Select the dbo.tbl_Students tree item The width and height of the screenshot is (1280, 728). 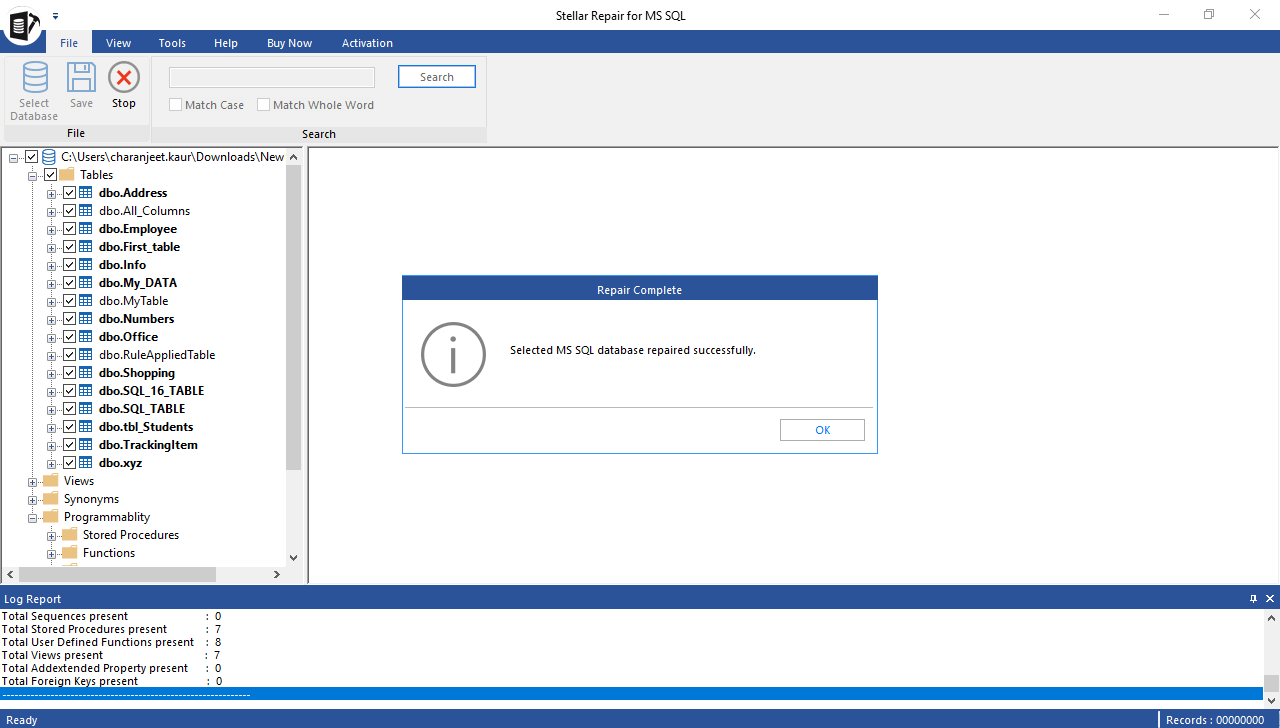pos(146,427)
